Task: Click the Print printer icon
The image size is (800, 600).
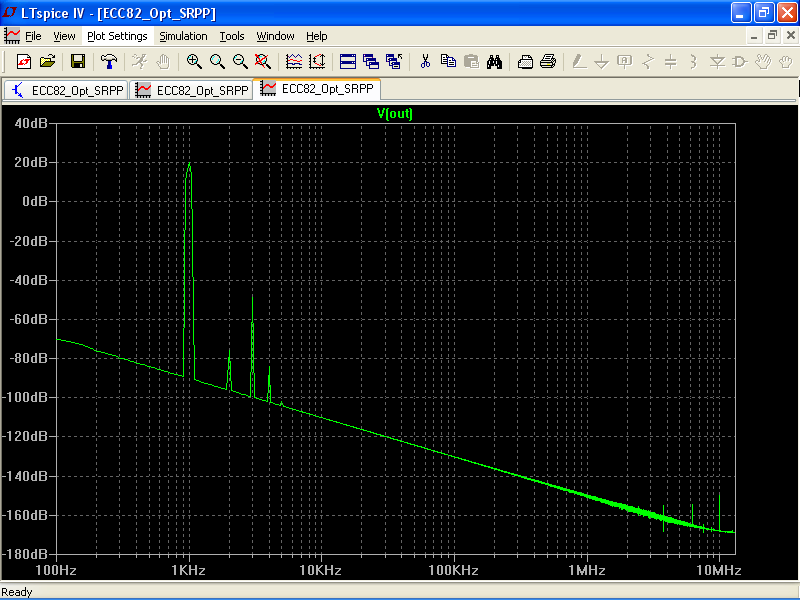Action: coord(548,62)
